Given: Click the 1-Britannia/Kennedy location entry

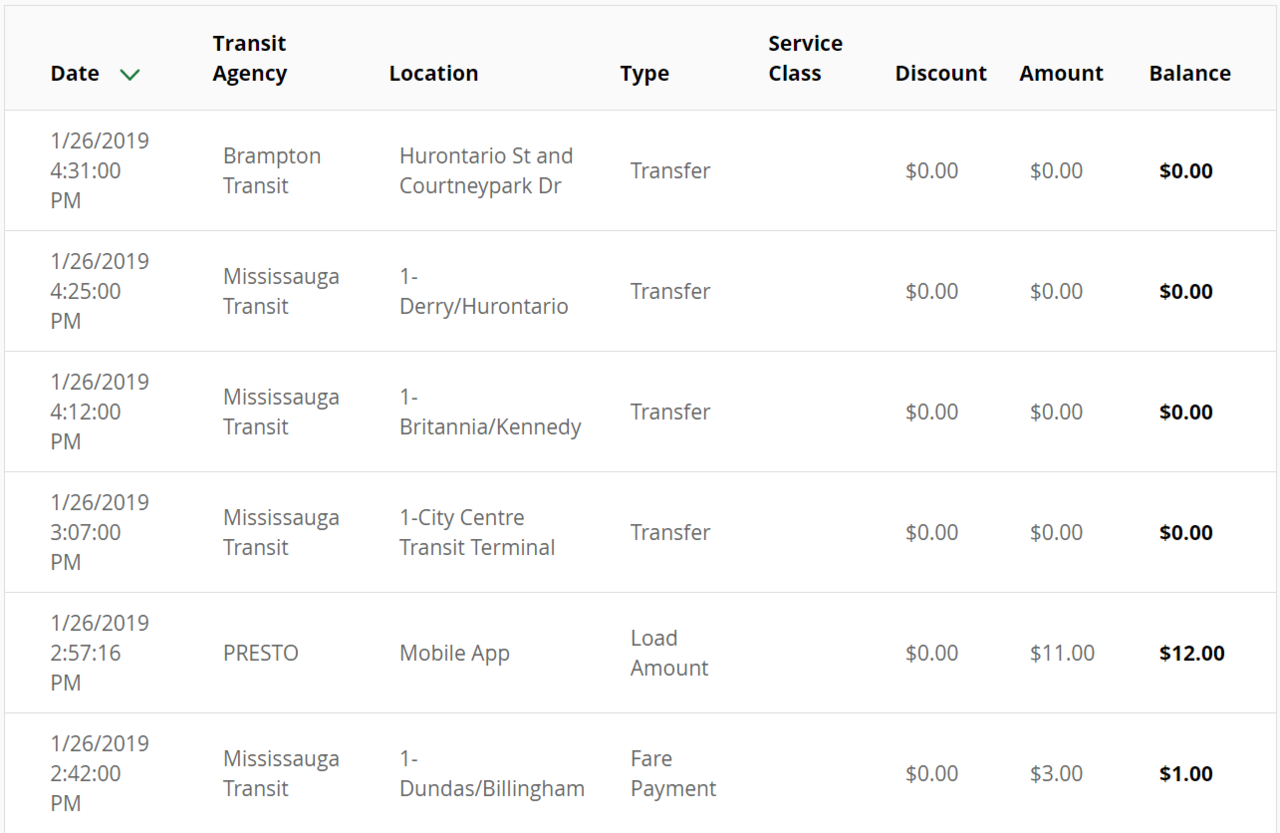Looking at the screenshot, I should [489, 412].
